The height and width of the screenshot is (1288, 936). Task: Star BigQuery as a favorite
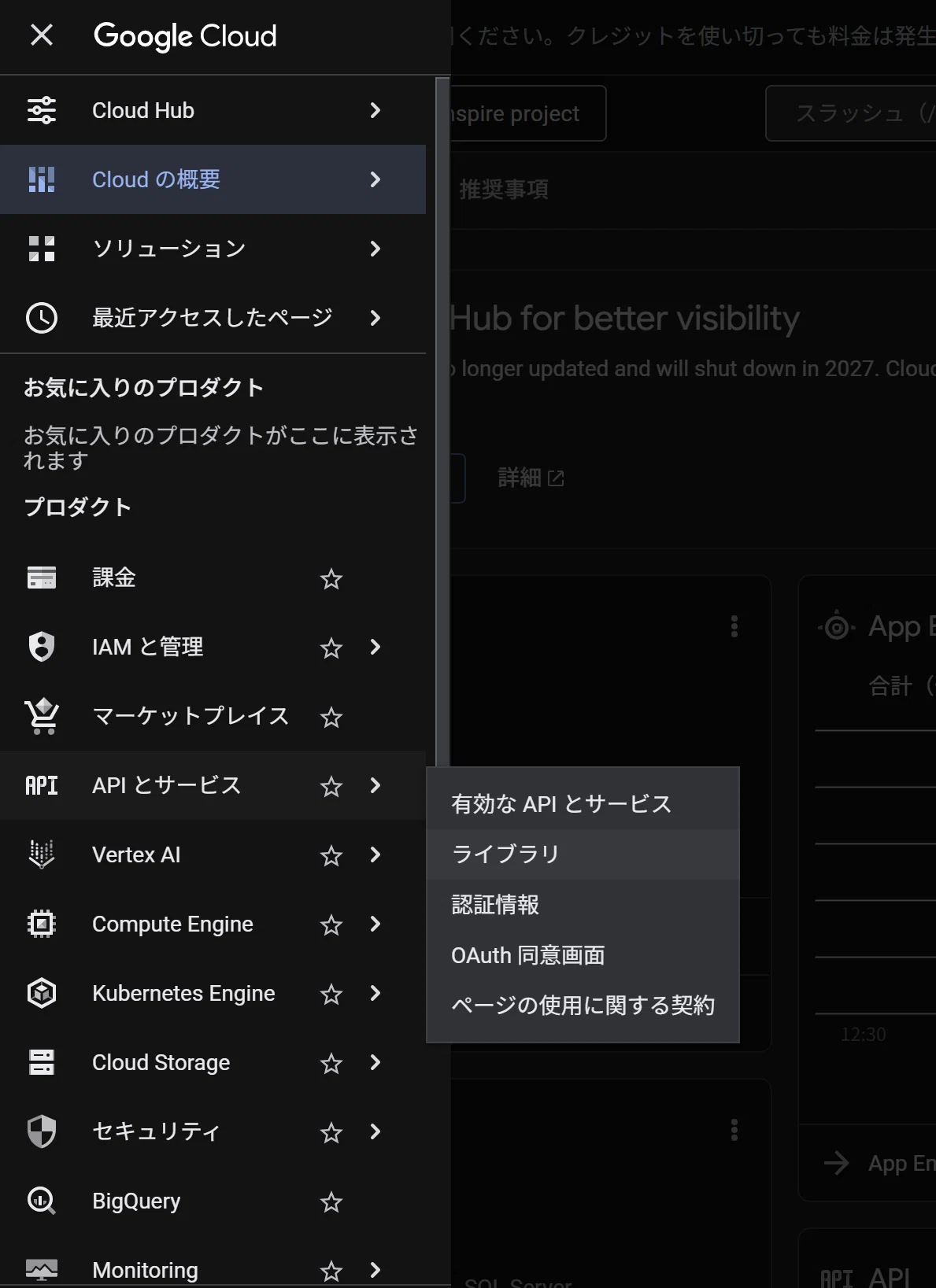pyautogui.click(x=331, y=1202)
